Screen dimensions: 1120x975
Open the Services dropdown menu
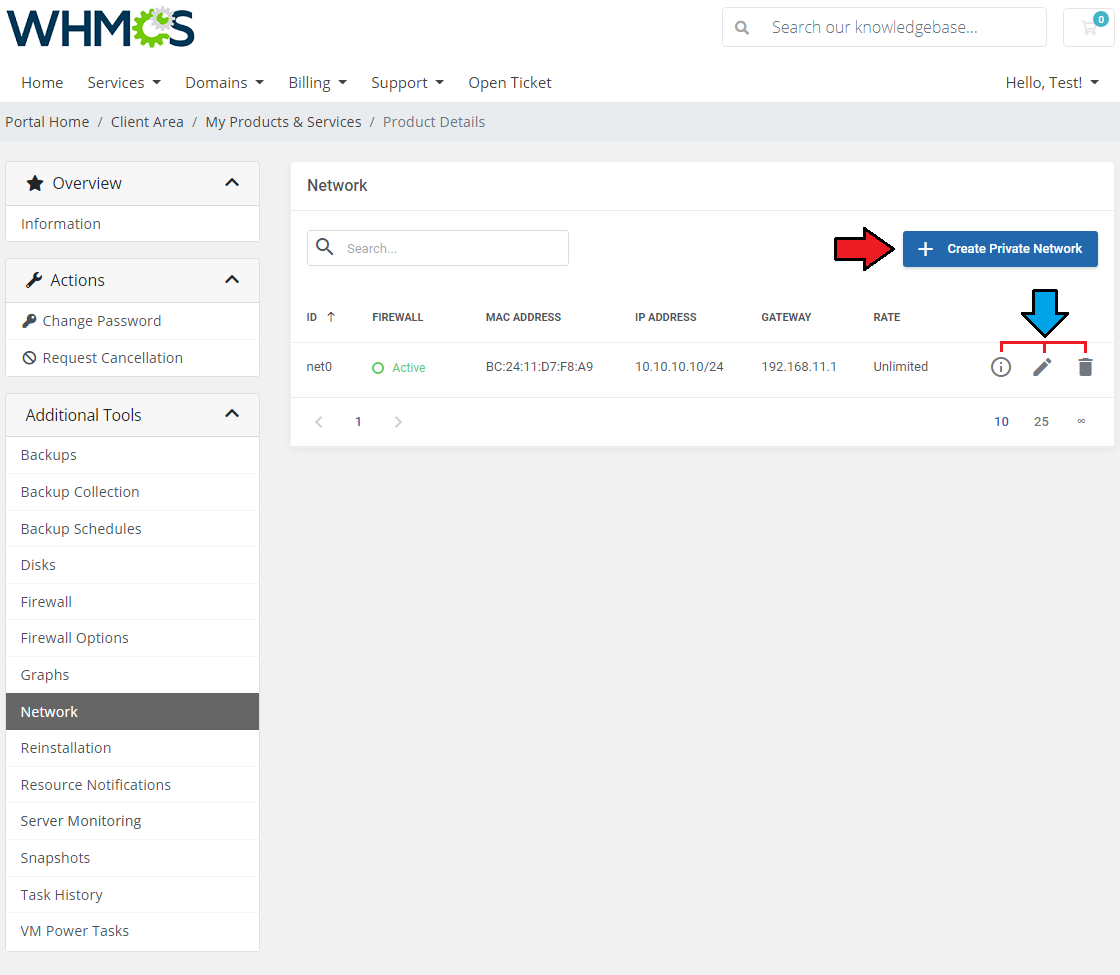[124, 83]
